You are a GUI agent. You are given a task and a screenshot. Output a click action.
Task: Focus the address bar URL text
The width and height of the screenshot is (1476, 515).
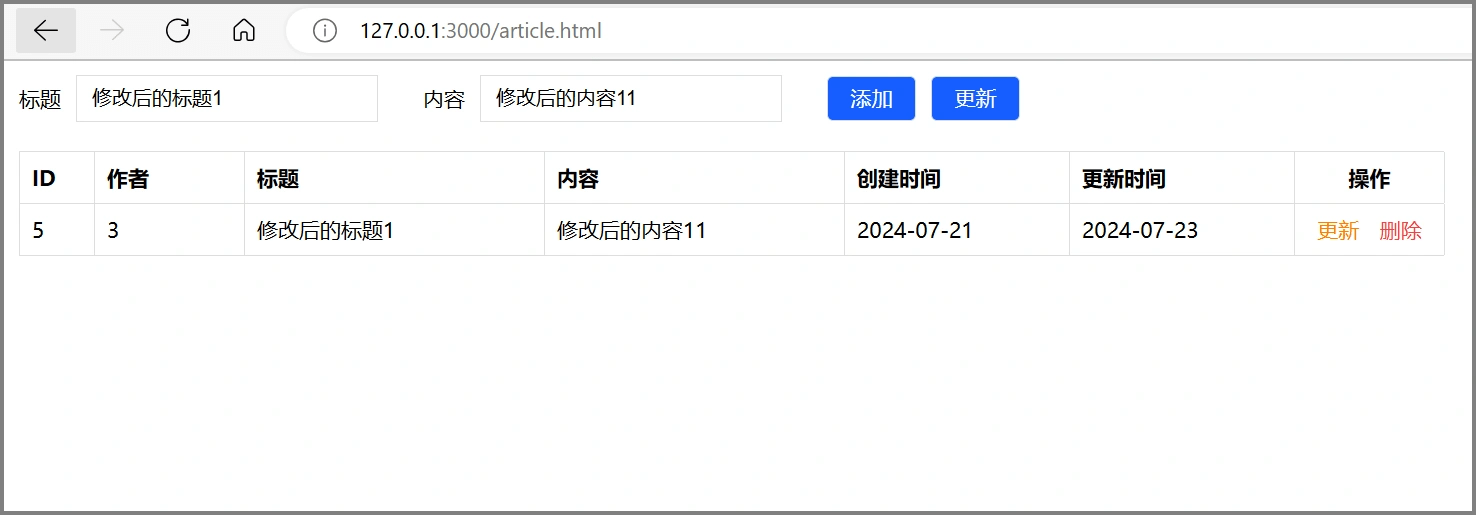tap(480, 31)
